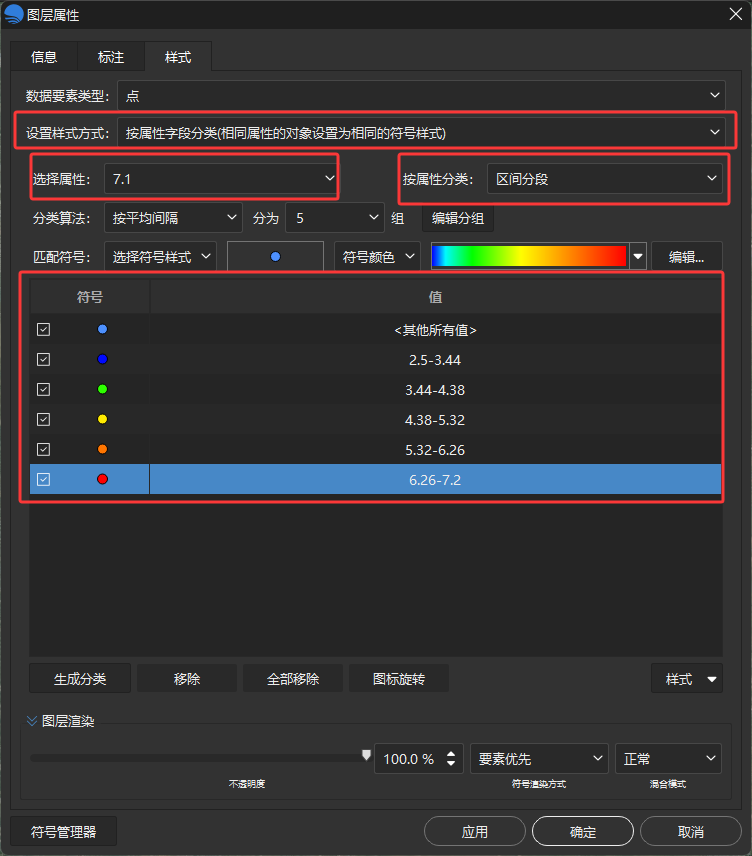Click the blue dot symbol preview box
This screenshot has width=752, height=856.
[x=275, y=257]
